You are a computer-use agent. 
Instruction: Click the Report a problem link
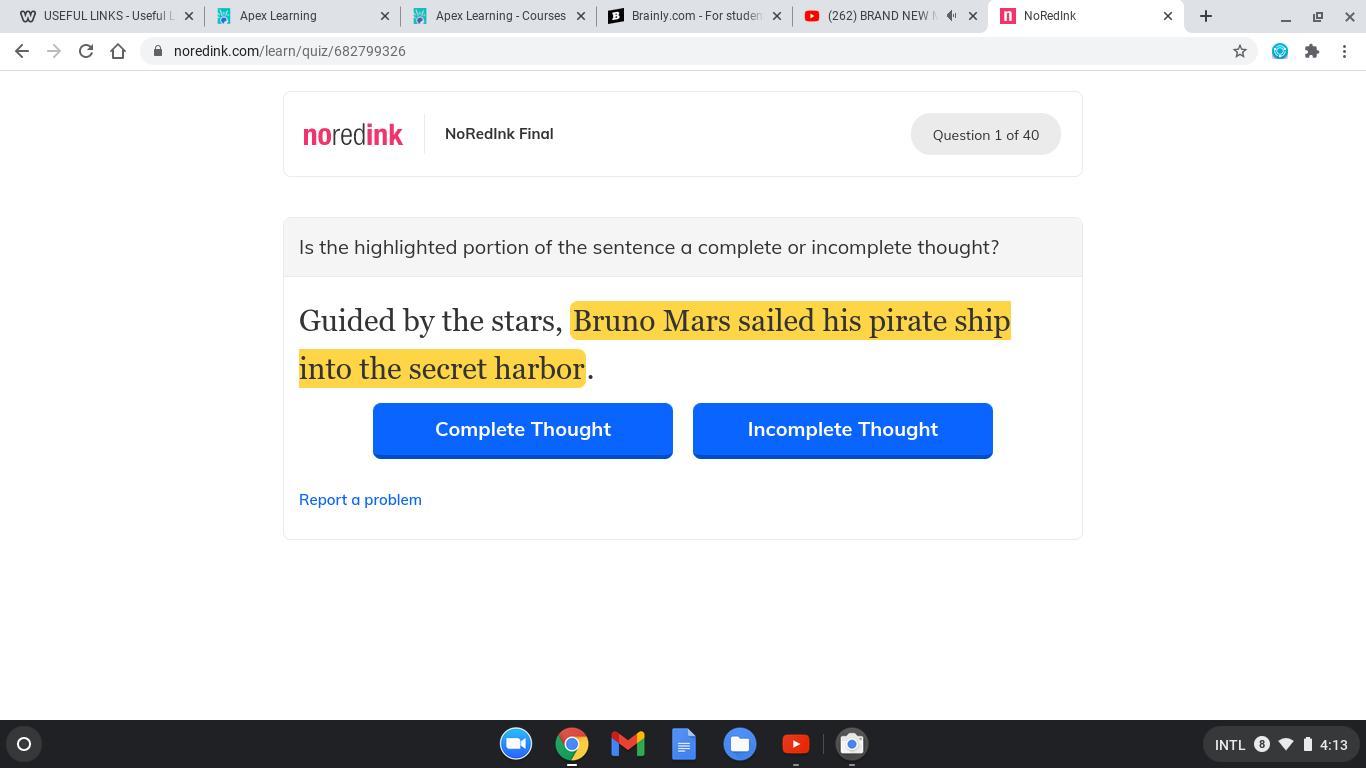(x=360, y=500)
